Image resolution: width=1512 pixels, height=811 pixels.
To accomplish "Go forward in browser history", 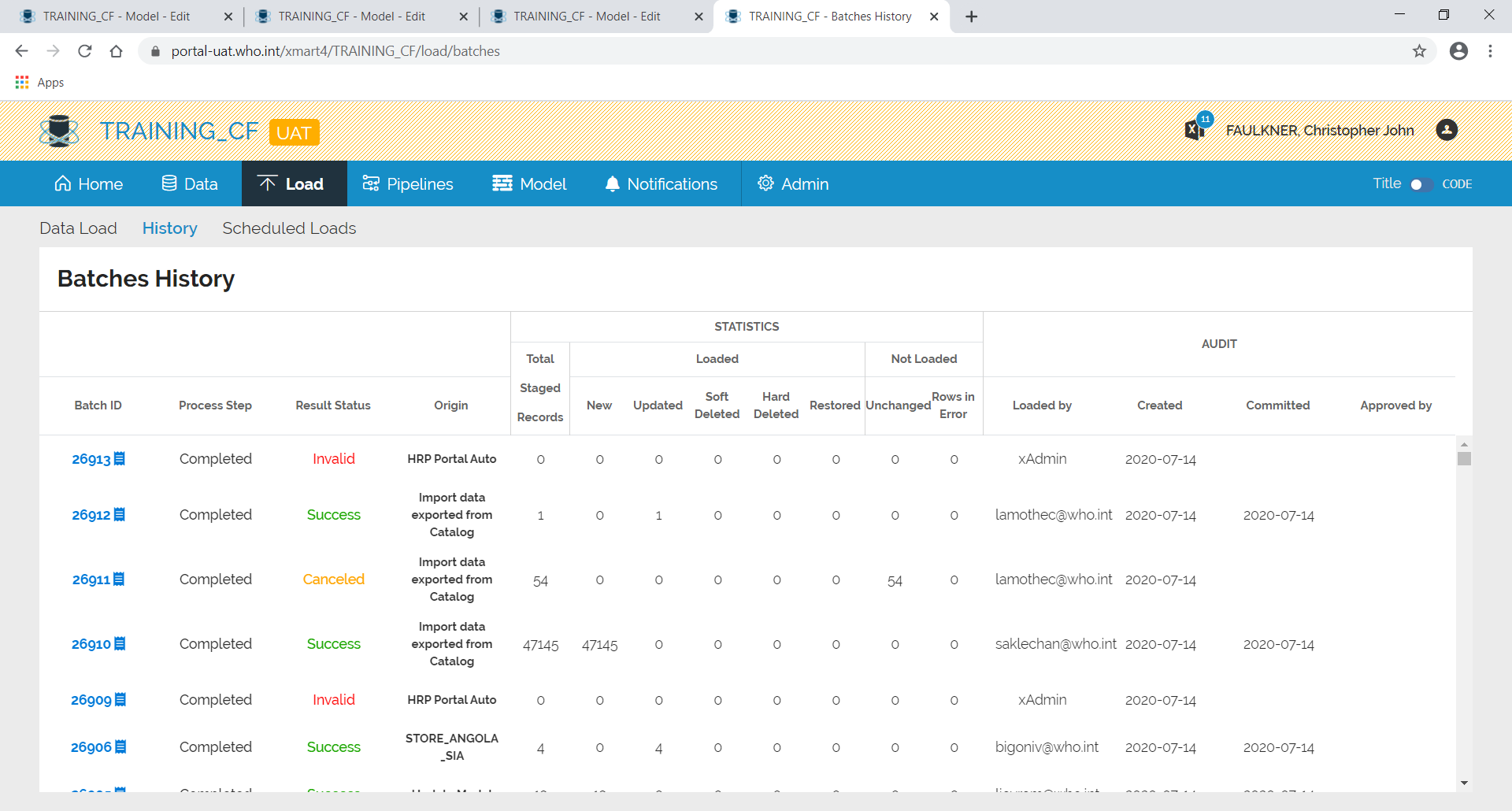I will [x=53, y=51].
